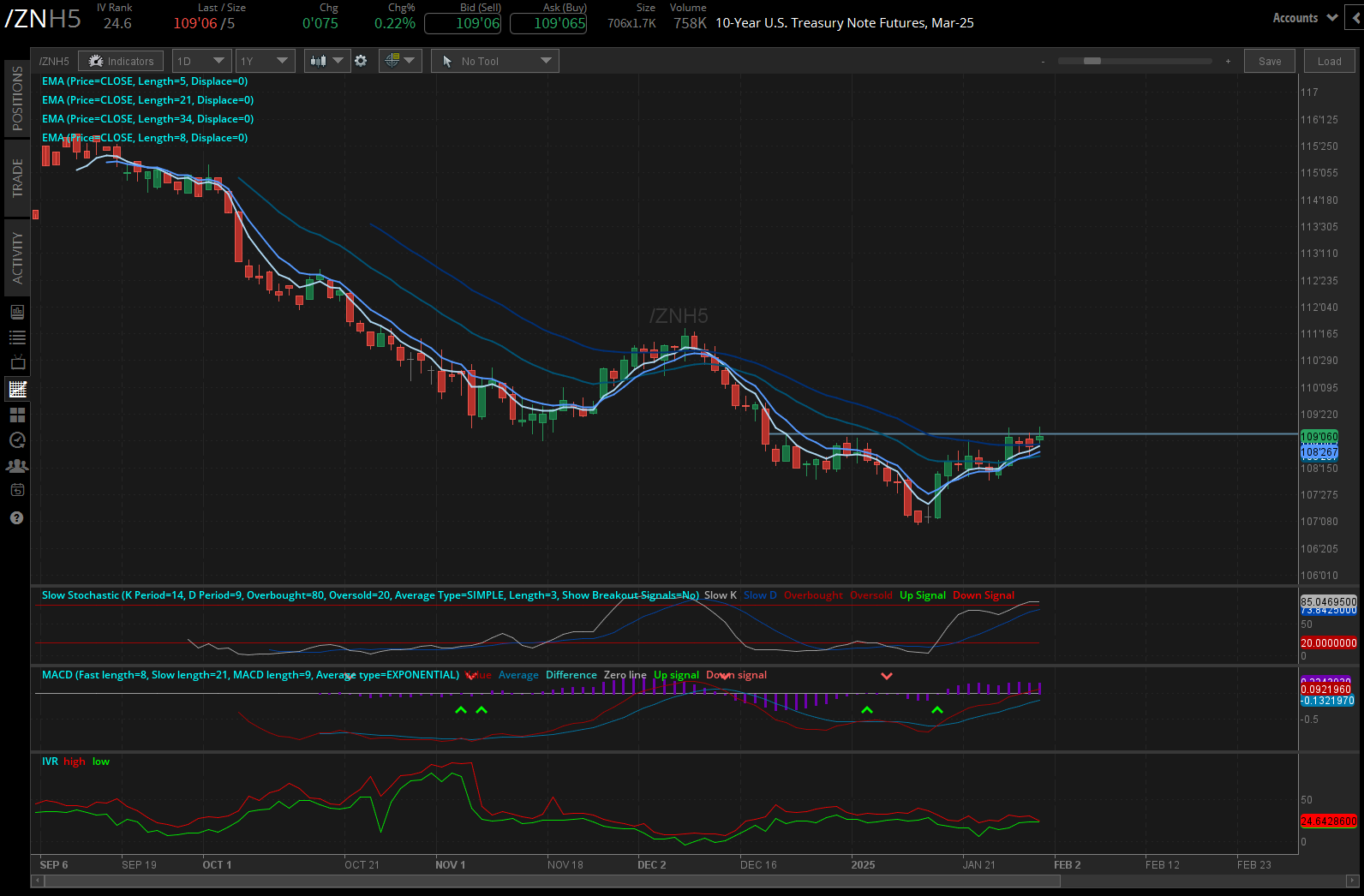This screenshot has width=1364, height=896.
Task: Click zoom in plus sign near slider
Action: tap(1228, 62)
